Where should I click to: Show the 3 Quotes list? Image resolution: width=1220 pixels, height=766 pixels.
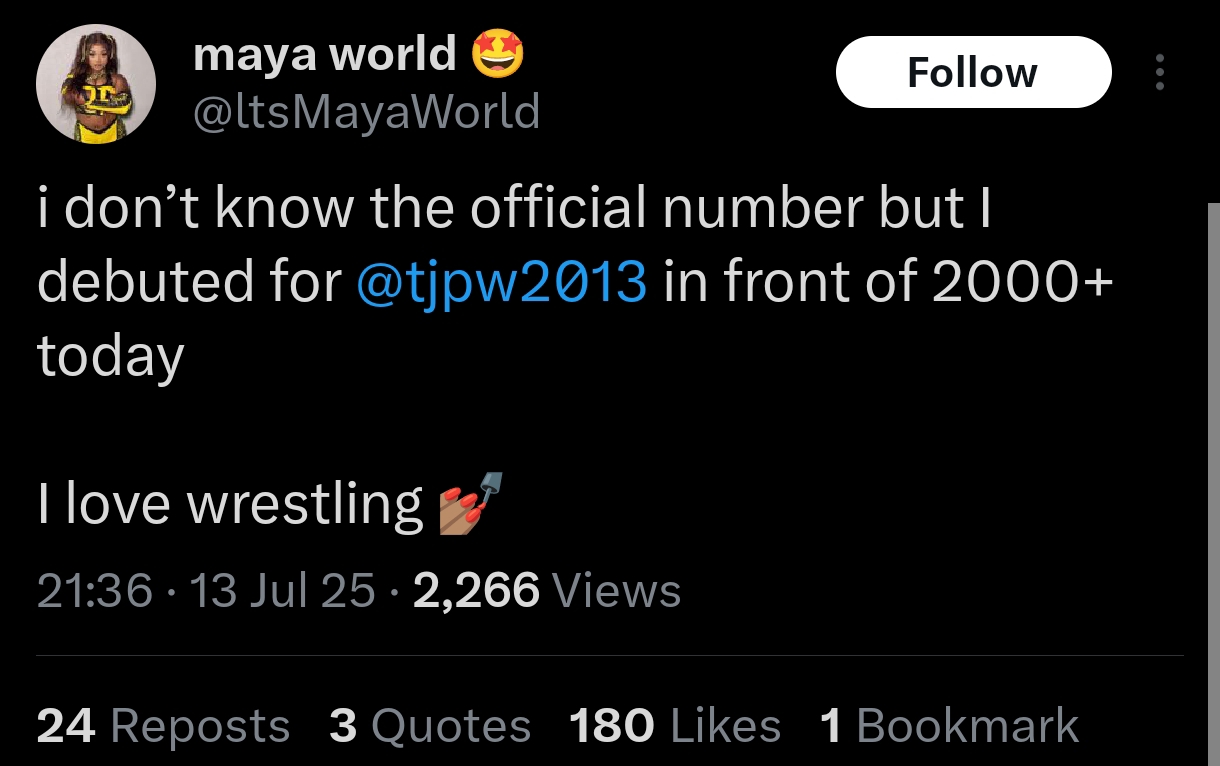tap(430, 726)
